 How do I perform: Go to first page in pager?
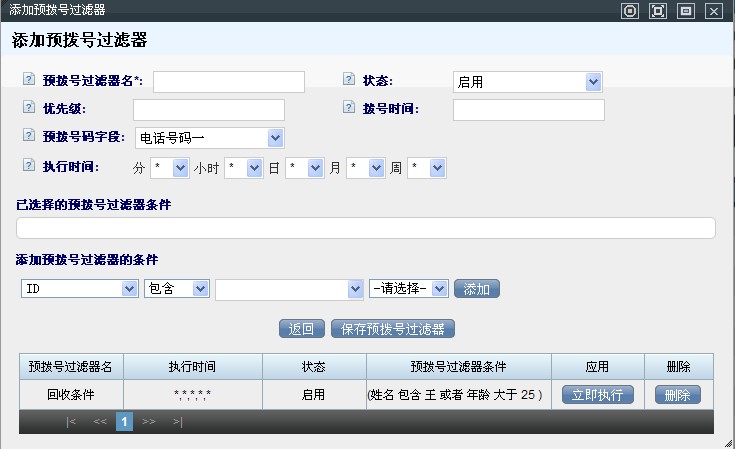tap(71, 422)
